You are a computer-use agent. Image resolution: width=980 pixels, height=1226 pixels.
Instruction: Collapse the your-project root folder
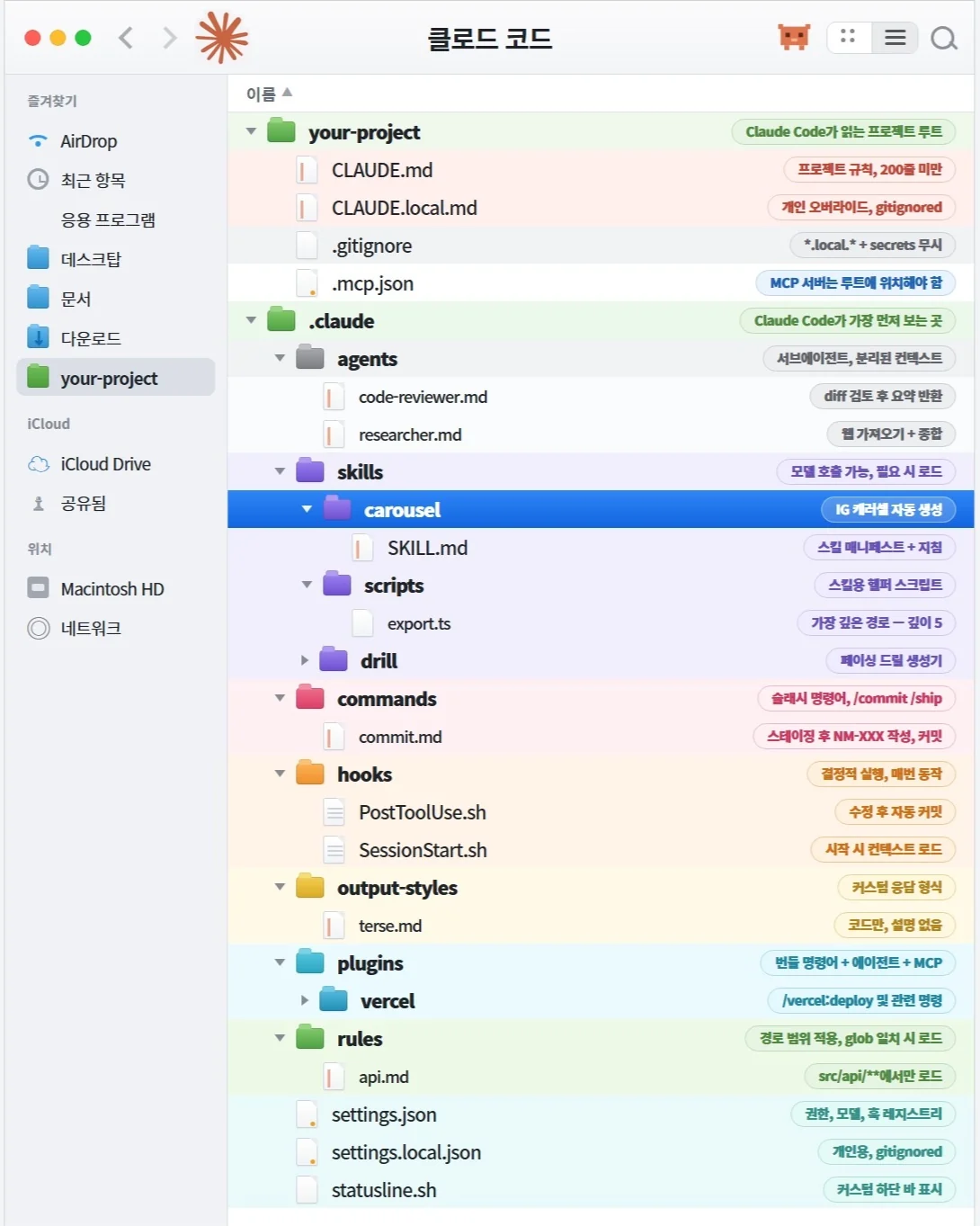tap(251, 131)
